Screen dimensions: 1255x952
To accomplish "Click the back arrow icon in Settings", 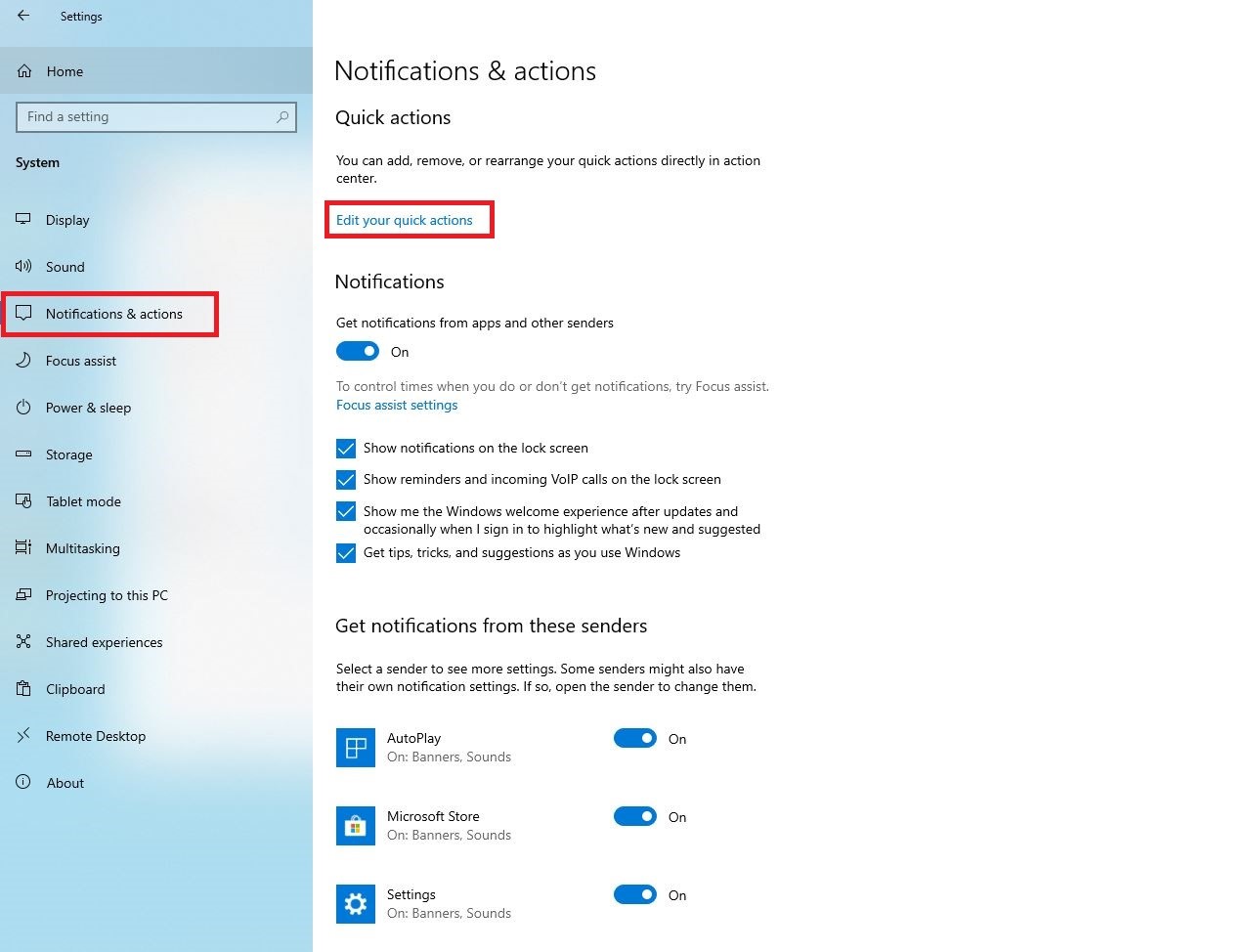I will [x=23, y=16].
